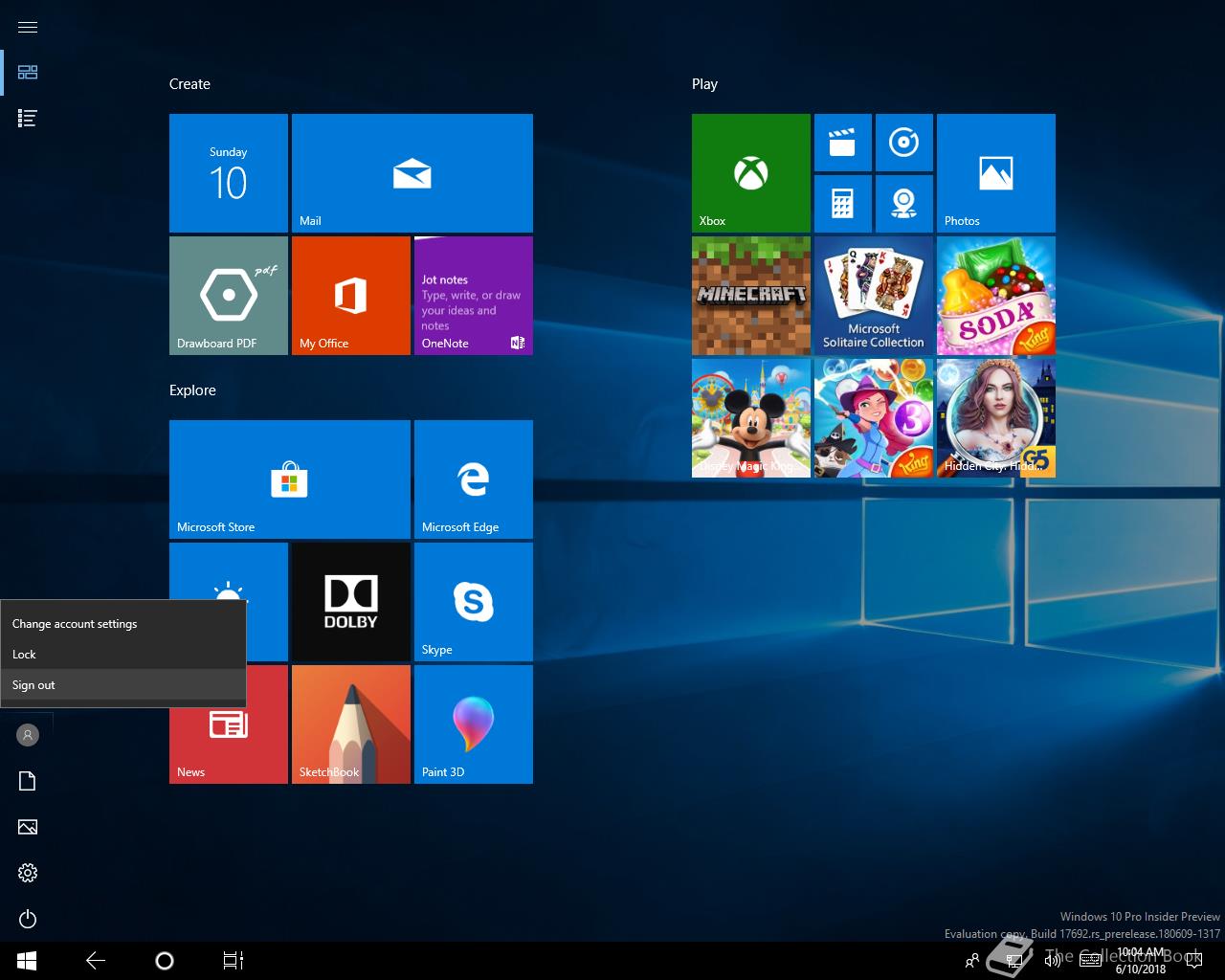The height and width of the screenshot is (980, 1225).
Task: Open the Action Center notifications
Action: (x=1192, y=961)
